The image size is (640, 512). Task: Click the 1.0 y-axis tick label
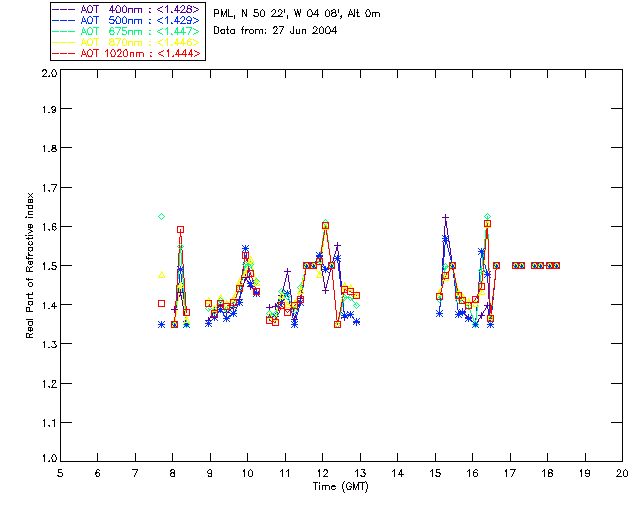click(x=49, y=459)
